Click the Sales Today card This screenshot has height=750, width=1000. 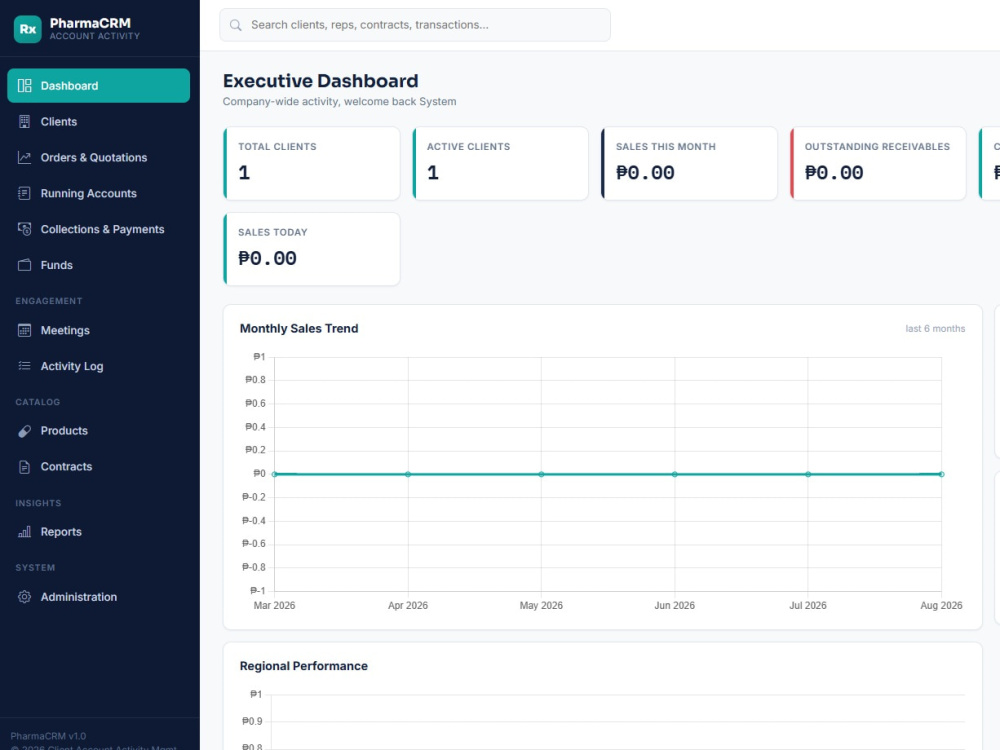312,249
